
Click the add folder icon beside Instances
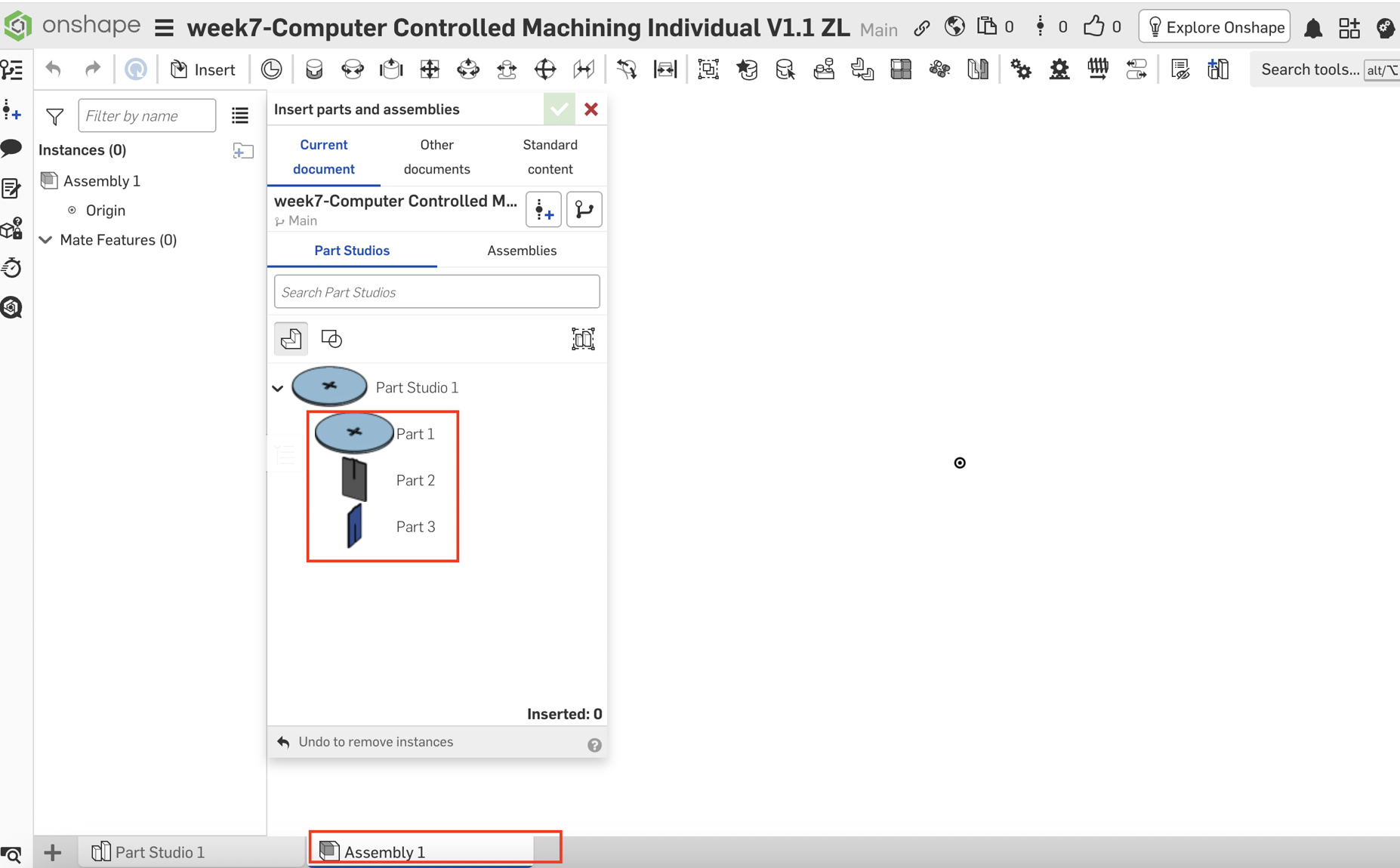click(x=243, y=150)
